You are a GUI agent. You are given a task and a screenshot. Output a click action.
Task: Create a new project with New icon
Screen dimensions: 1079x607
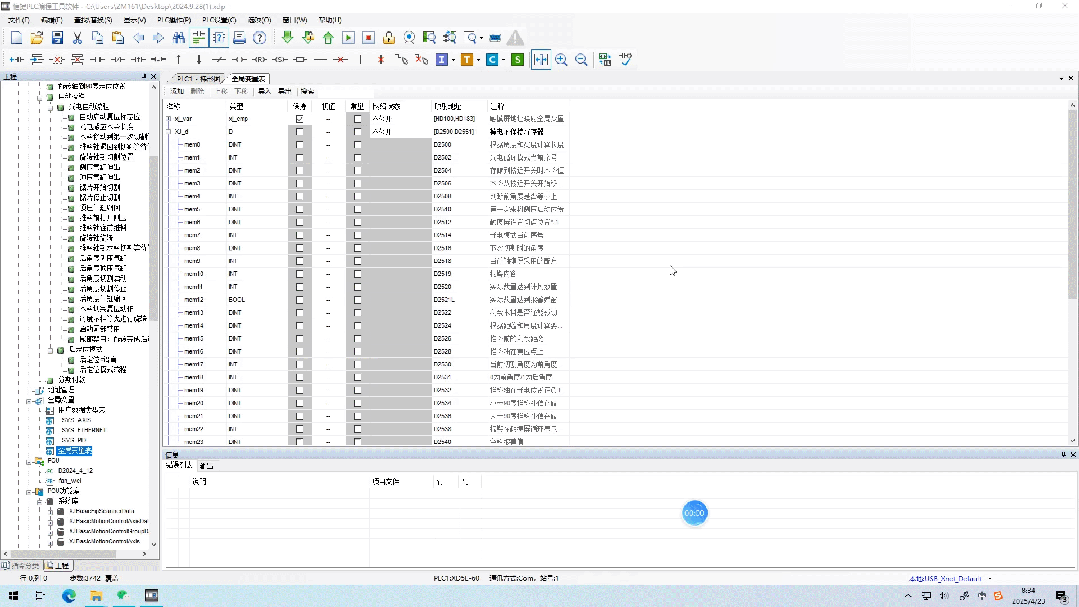pyautogui.click(x=17, y=38)
